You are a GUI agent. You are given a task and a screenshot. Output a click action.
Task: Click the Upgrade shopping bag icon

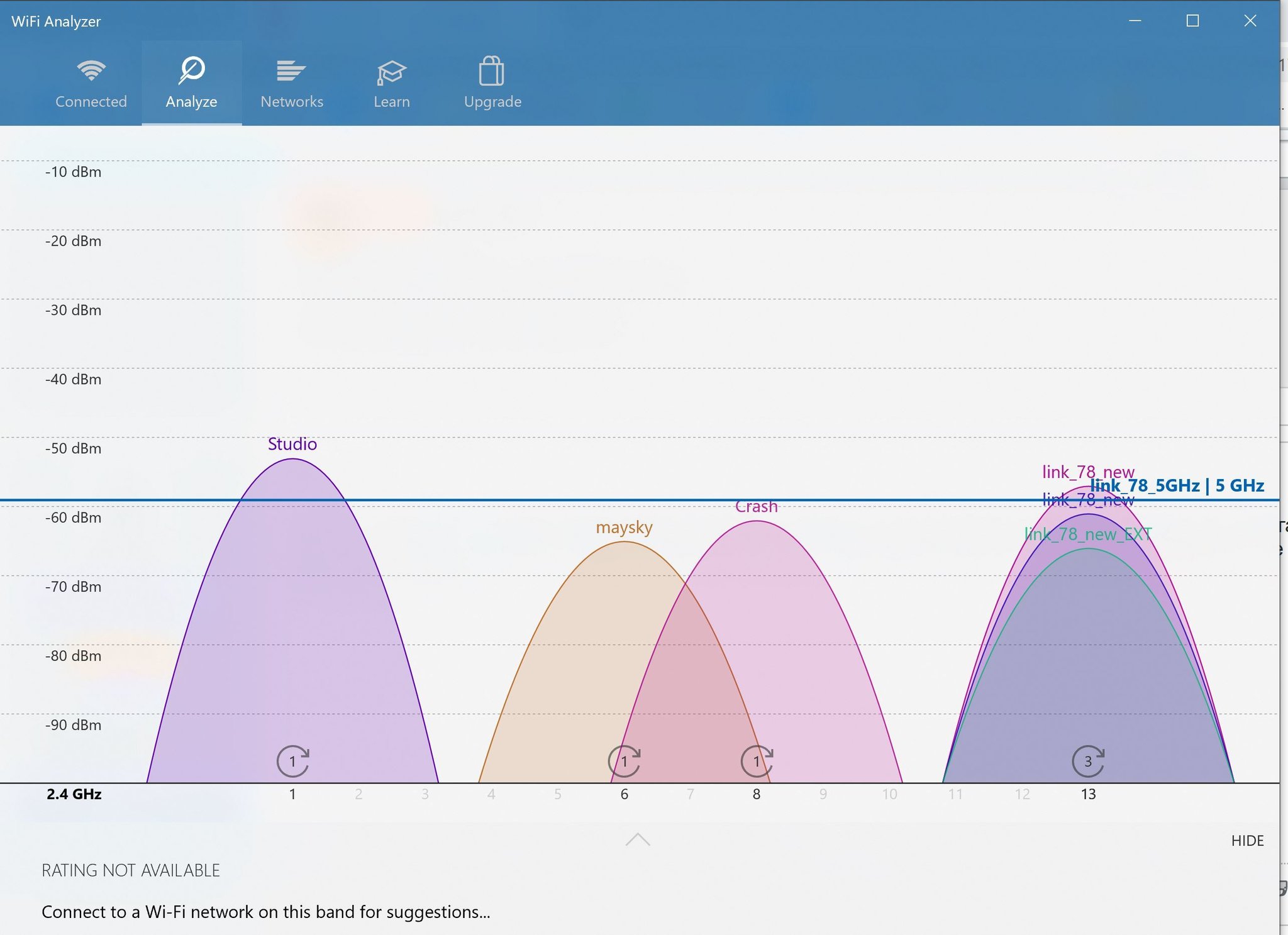point(492,71)
